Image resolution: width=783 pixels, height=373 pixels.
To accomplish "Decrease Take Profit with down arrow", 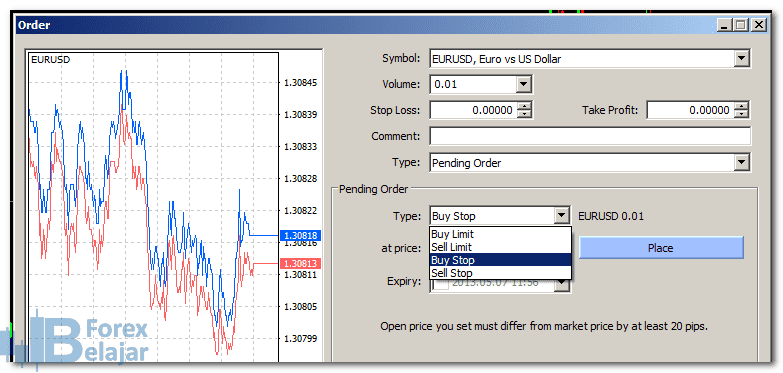I will (742, 114).
